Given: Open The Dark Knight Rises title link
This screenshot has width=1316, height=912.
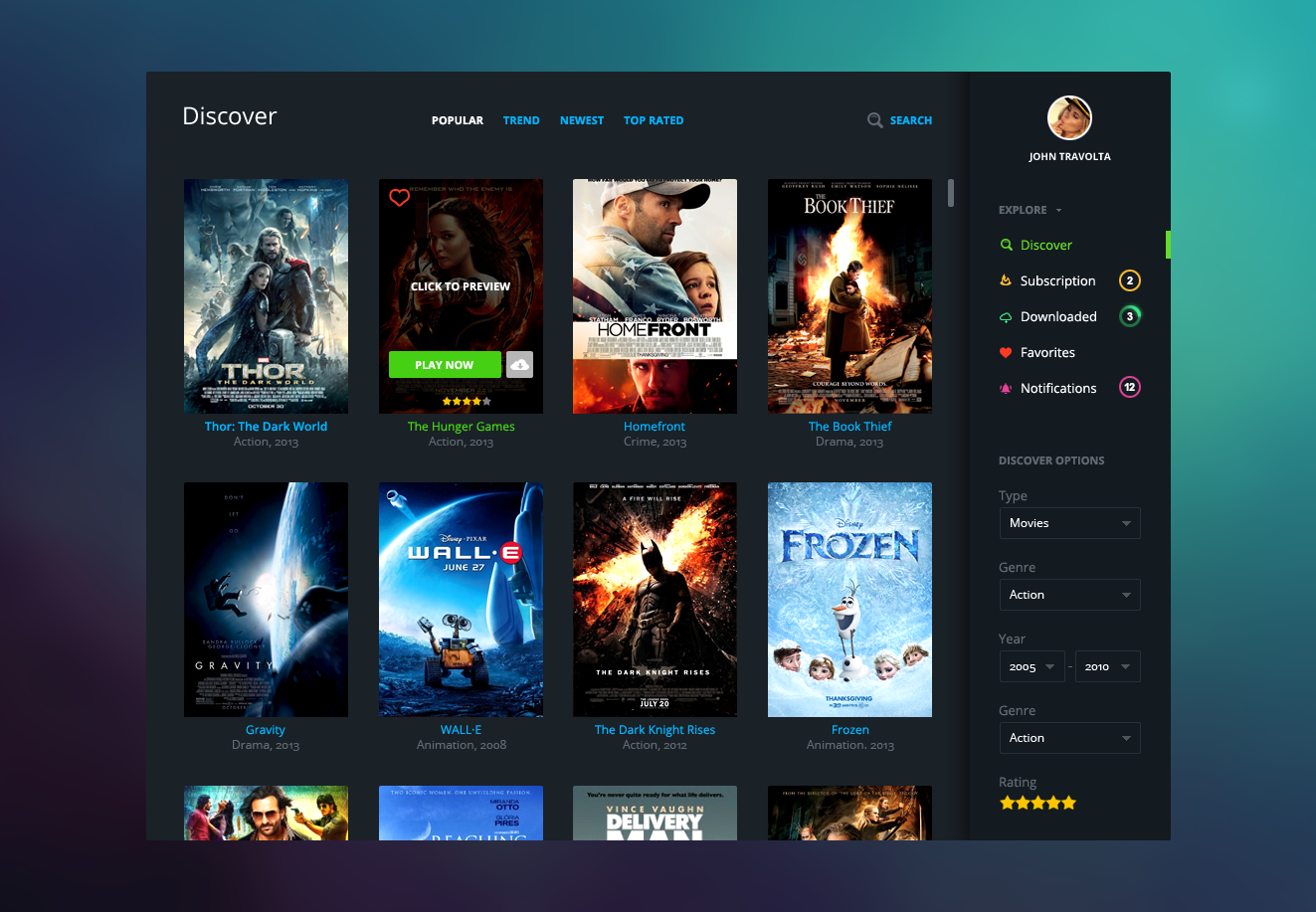Looking at the screenshot, I should coord(655,729).
